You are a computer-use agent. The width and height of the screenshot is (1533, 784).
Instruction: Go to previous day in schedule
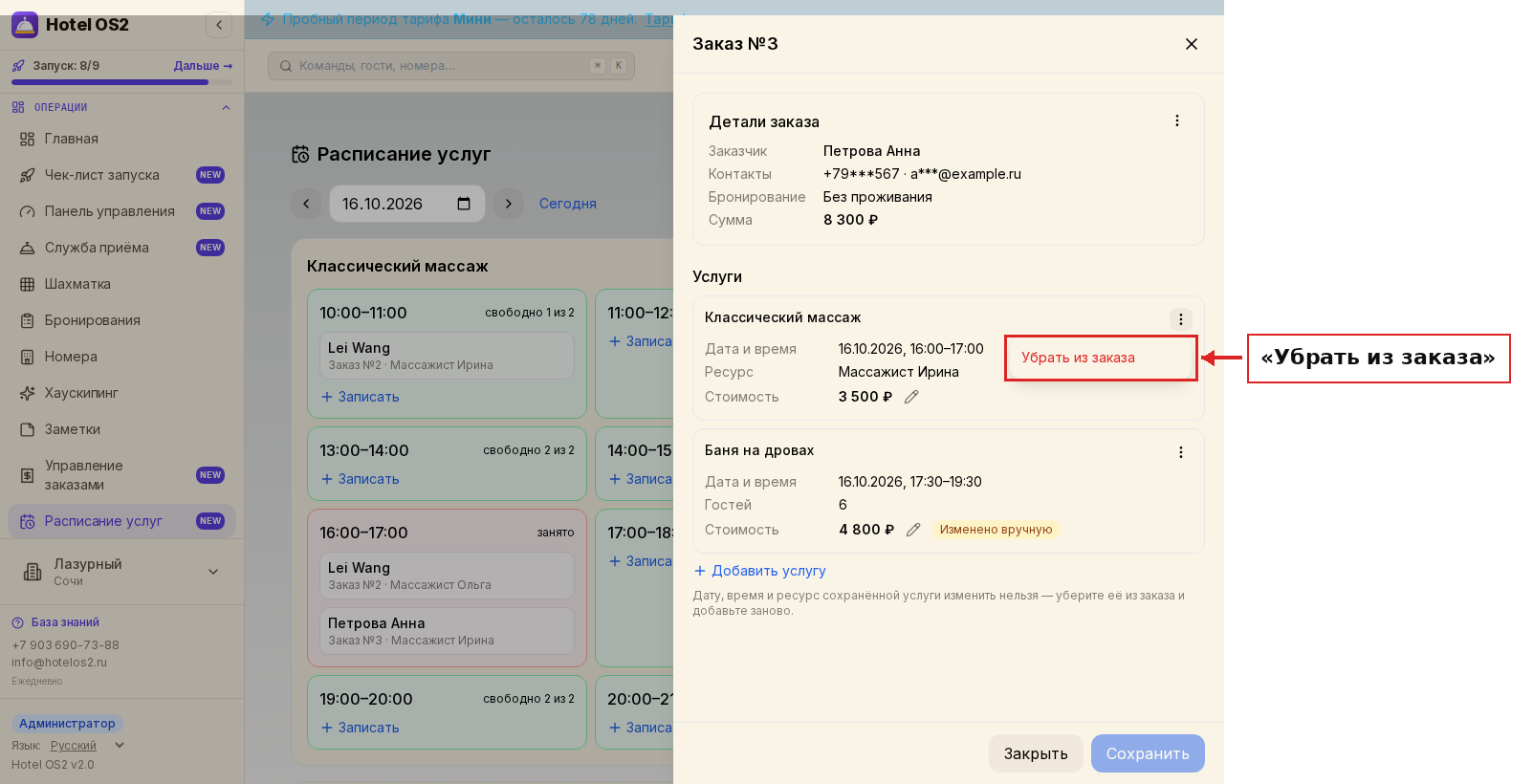coord(306,204)
